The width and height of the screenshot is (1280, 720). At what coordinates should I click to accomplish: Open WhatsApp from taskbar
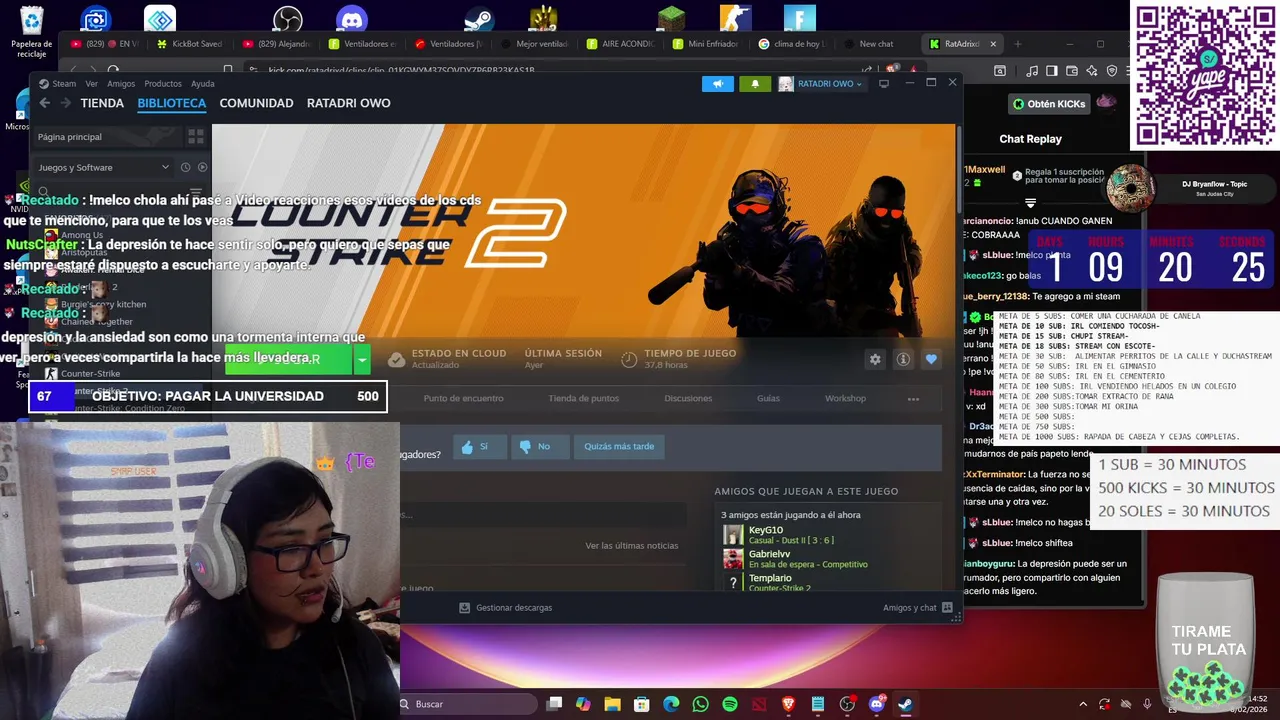[x=700, y=704]
